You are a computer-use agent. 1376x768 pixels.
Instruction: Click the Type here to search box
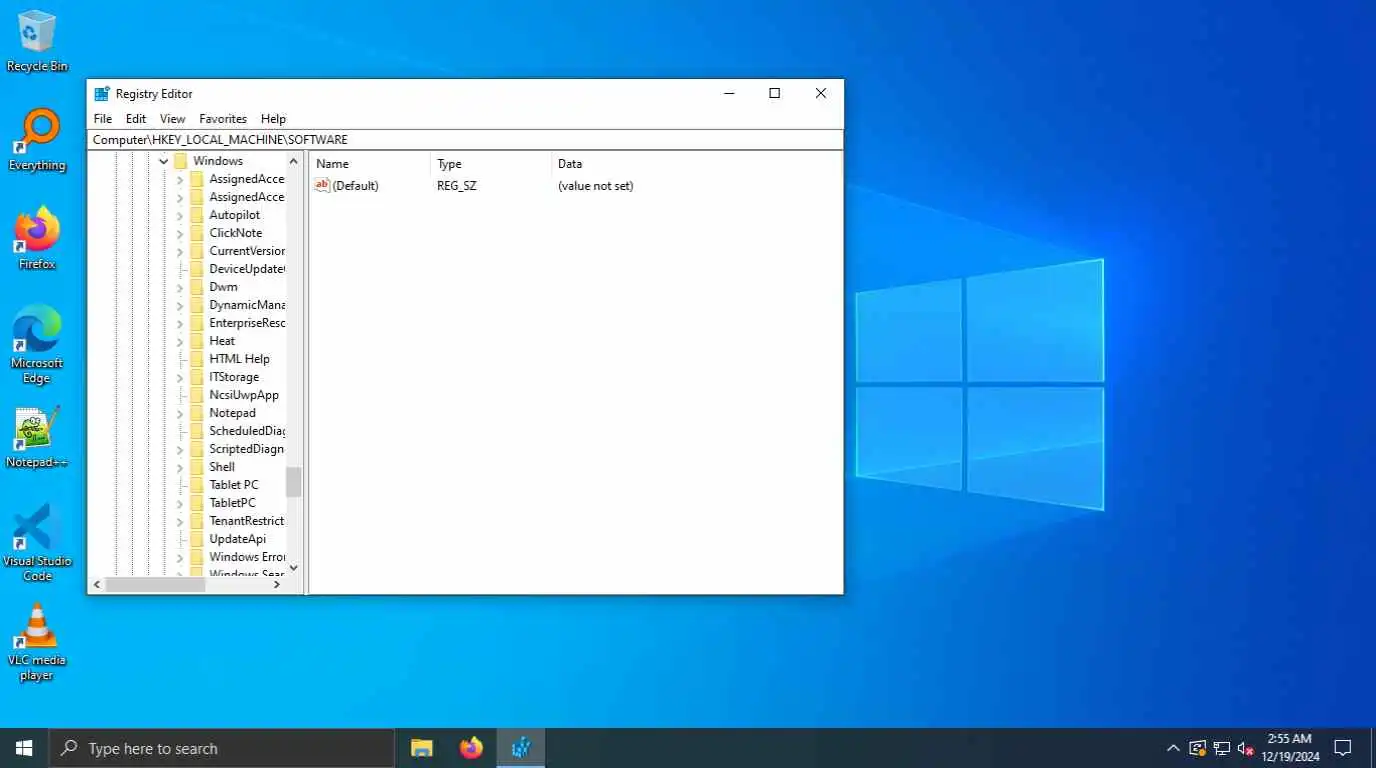click(x=222, y=748)
